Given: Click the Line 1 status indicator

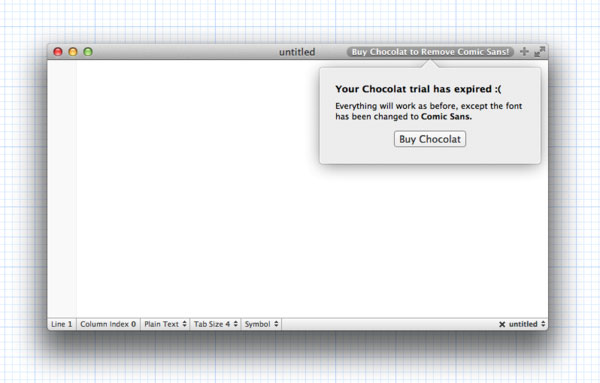Looking at the screenshot, I should click(62, 324).
